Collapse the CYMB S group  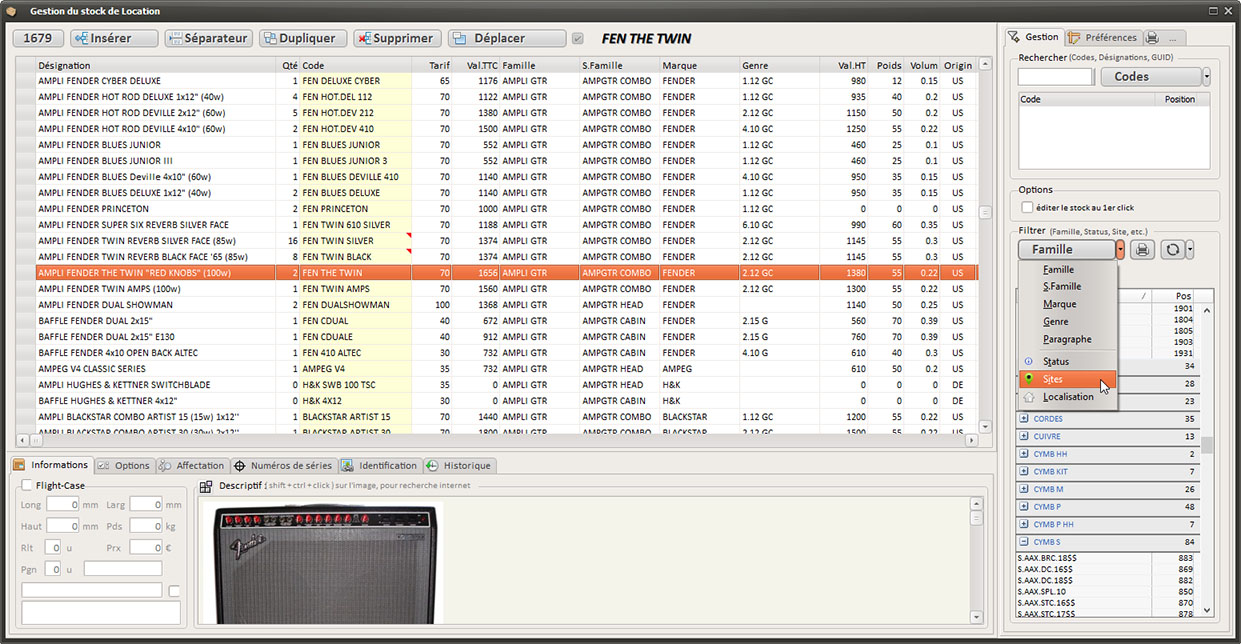click(1024, 542)
